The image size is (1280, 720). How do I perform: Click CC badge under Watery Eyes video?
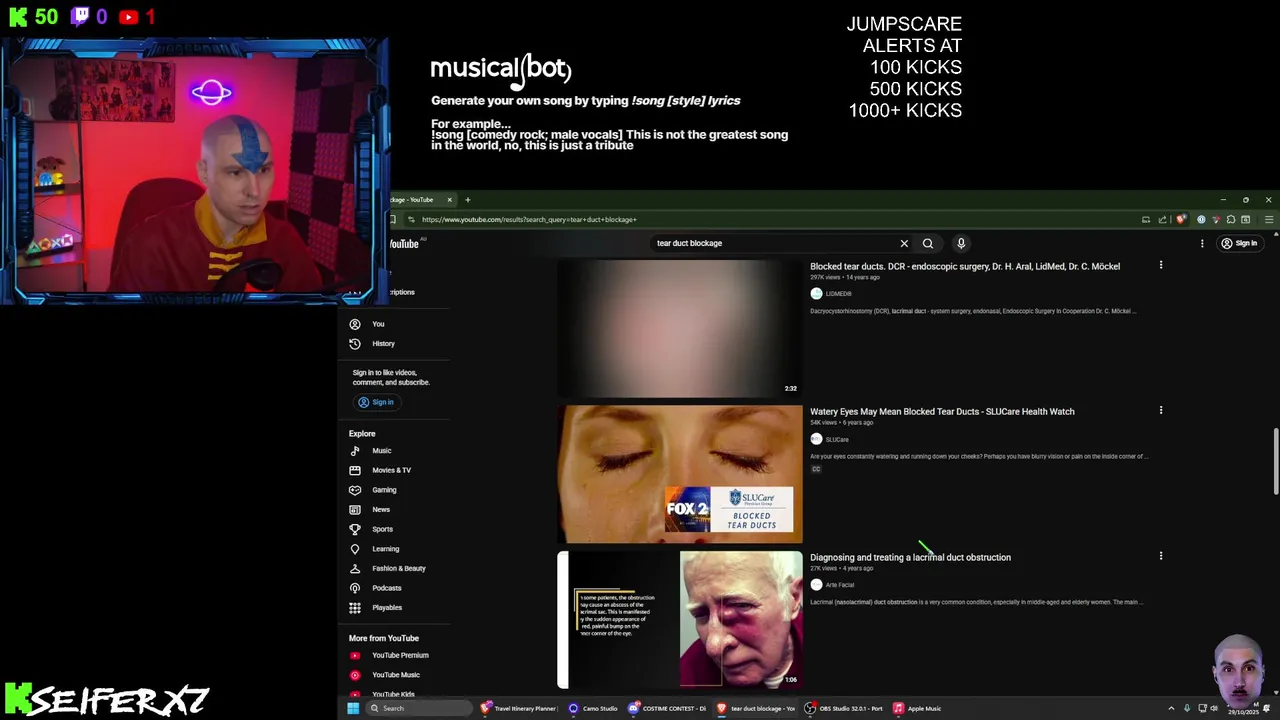(816, 469)
